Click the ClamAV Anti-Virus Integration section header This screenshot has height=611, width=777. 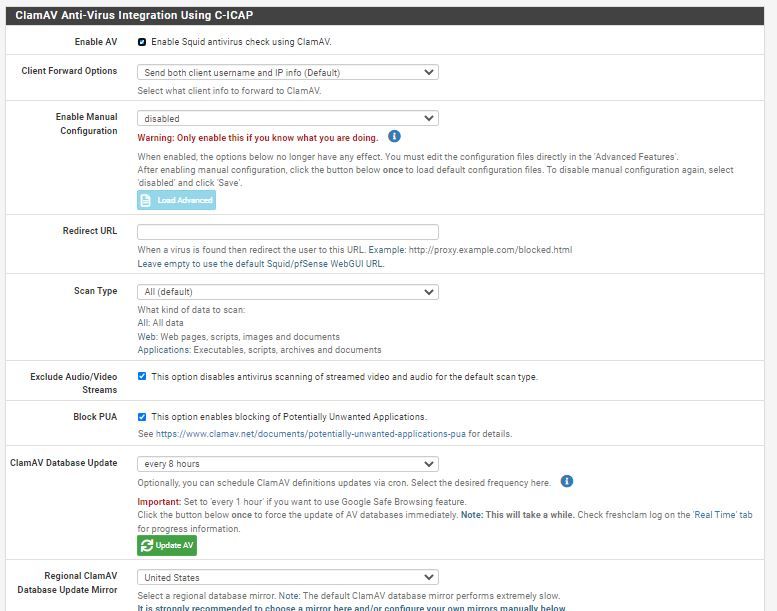click(x=385, y=15)
